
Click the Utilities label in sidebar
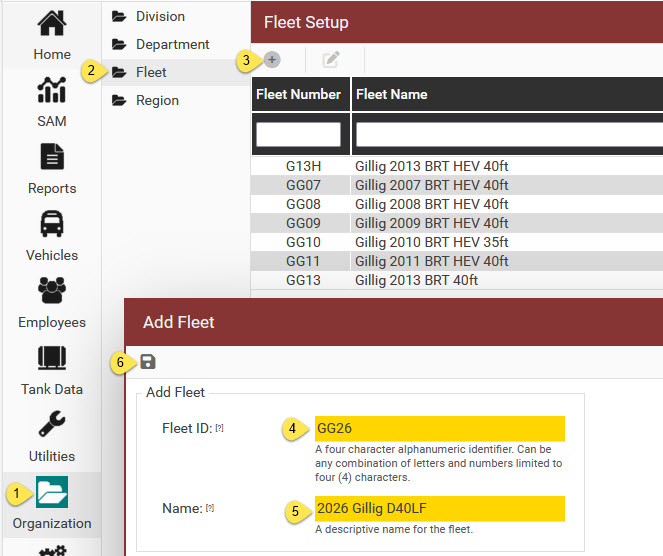(52, 456)
